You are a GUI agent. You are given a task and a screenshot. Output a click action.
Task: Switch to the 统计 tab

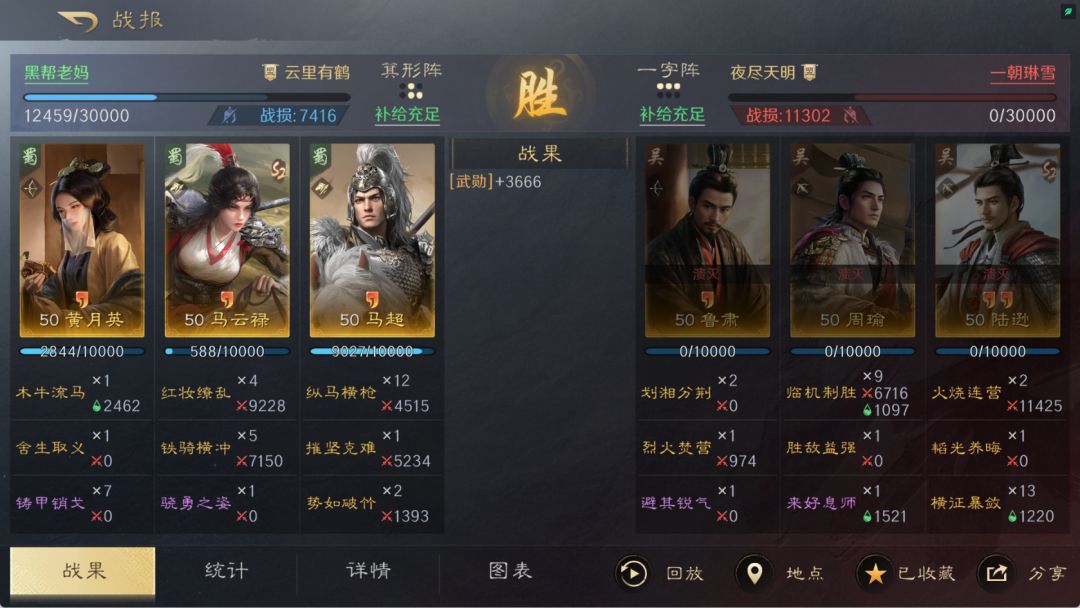click(226, 571)
